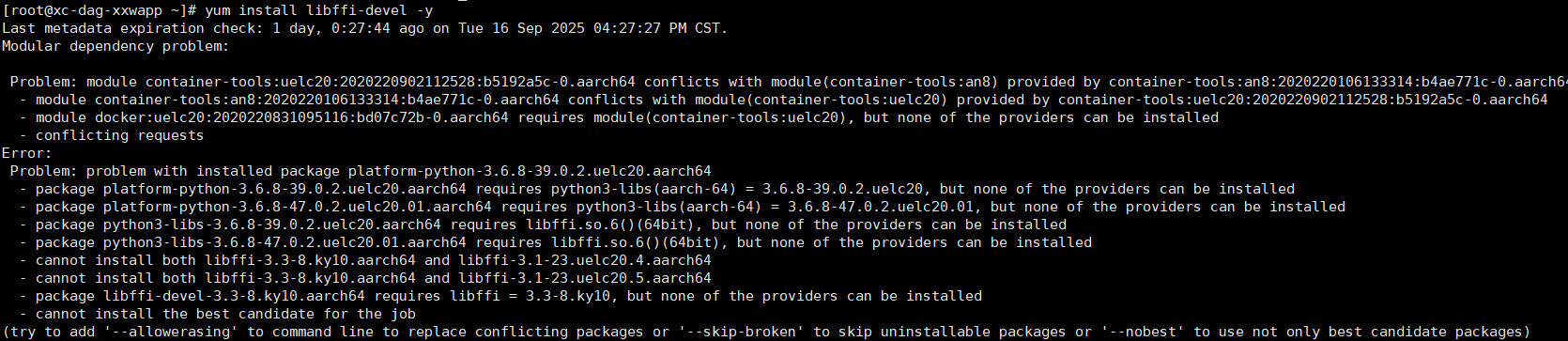Click python3-libs-3.6.8-47.0.2.uelc20.01.aarch64 package name
Viewport: 1568px width, 341px height.
point(284,242)
